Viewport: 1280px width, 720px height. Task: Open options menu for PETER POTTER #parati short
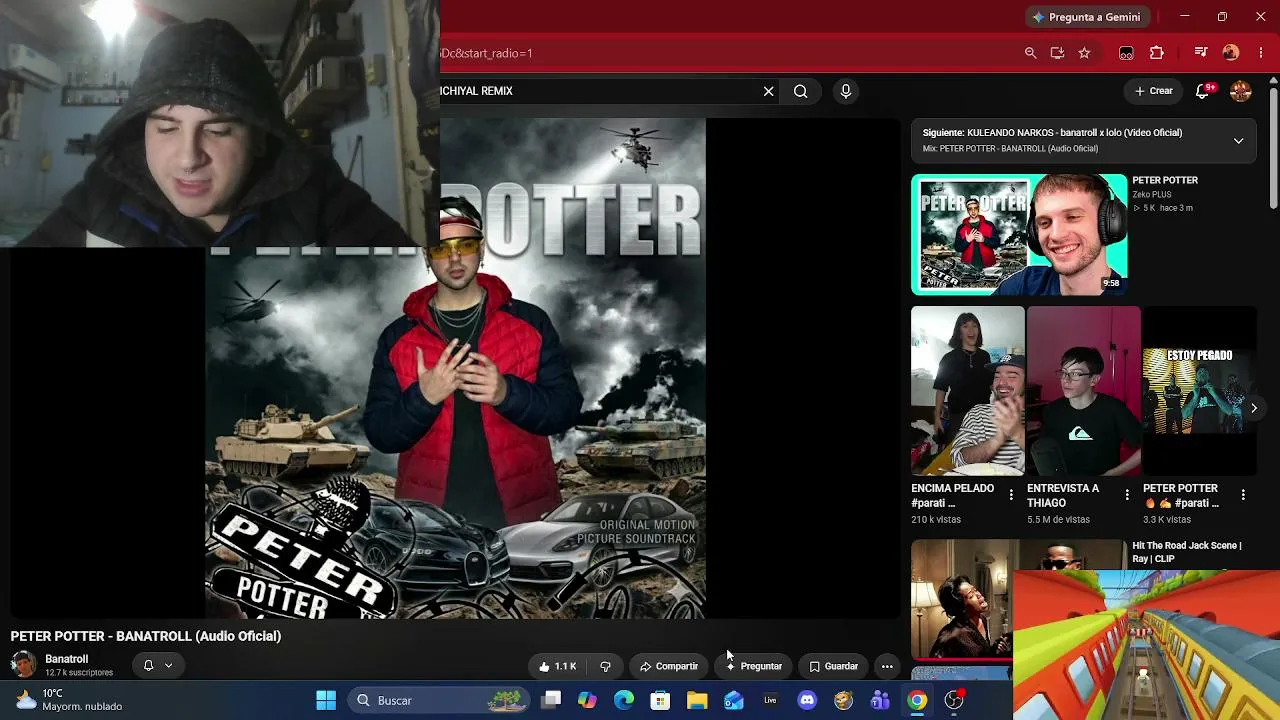[x=1243, y=495]
